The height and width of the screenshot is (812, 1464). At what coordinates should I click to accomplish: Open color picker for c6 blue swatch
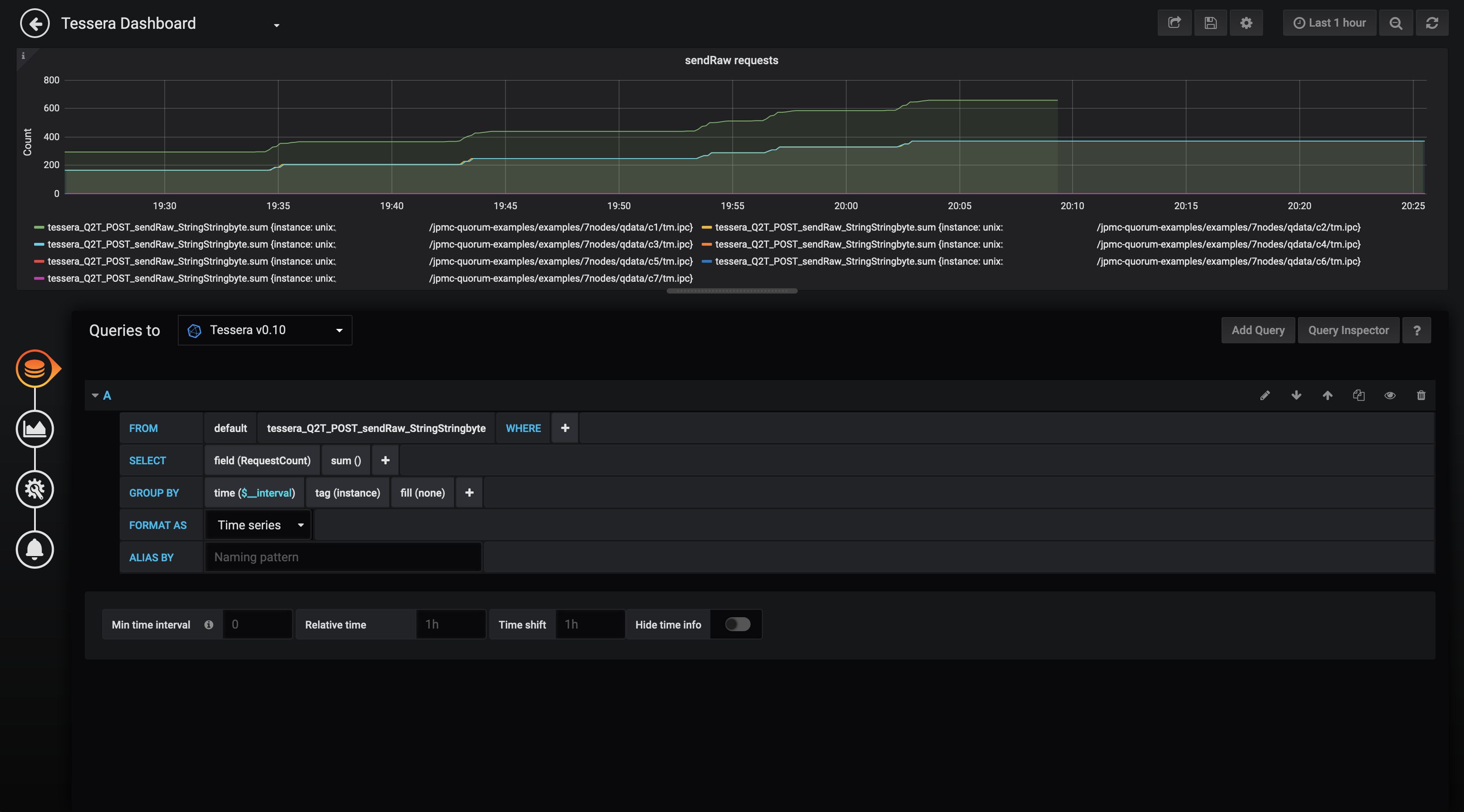(707, 261)
